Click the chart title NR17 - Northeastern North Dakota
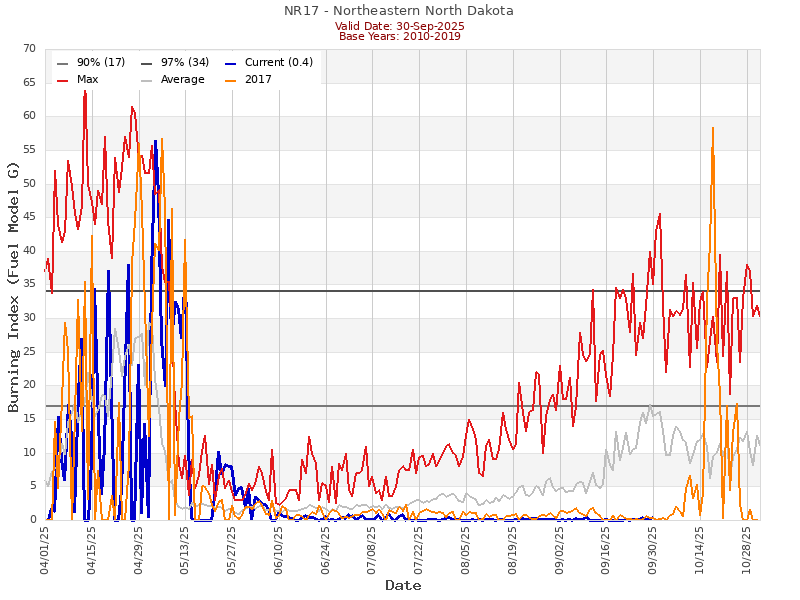Viewport: 800px width, 600px height. coord(399,11)
